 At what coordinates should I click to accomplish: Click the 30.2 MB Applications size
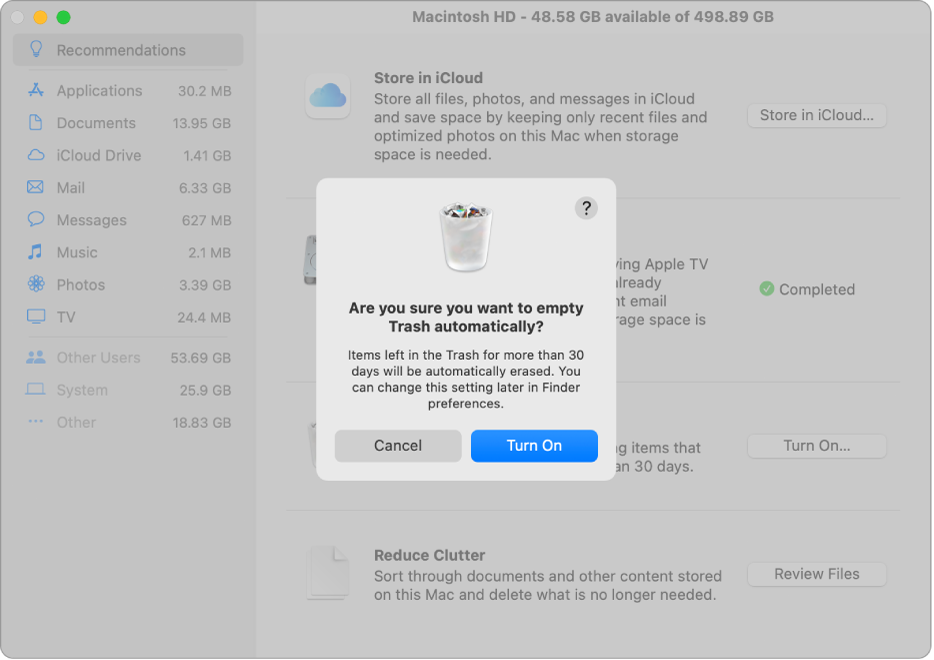[x=204, y=91]
